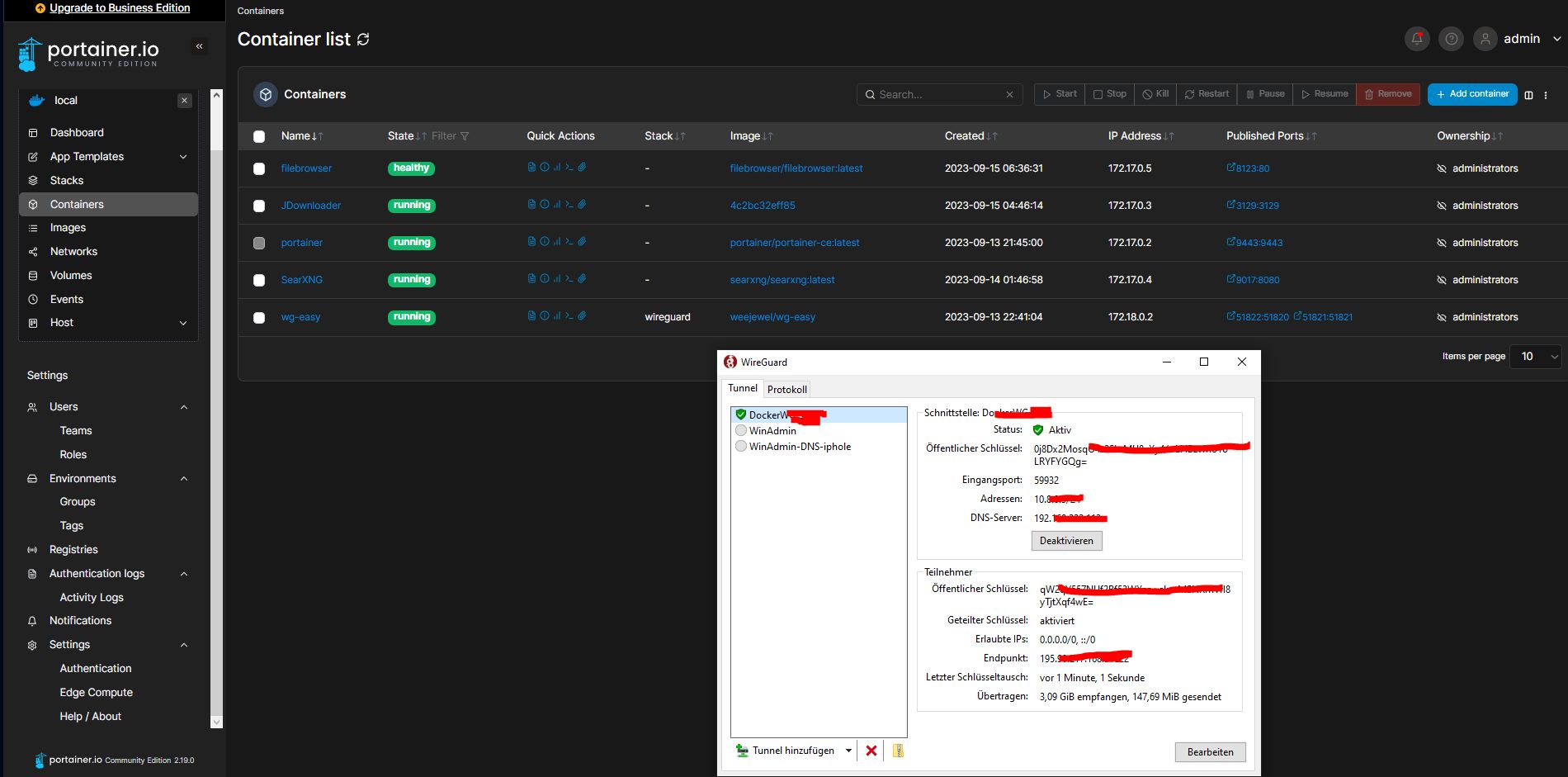Image resolution: width=1568 pixels, height=777 pixels.
Task: Open the help question-mark icon
Action: click(1451, 39)
